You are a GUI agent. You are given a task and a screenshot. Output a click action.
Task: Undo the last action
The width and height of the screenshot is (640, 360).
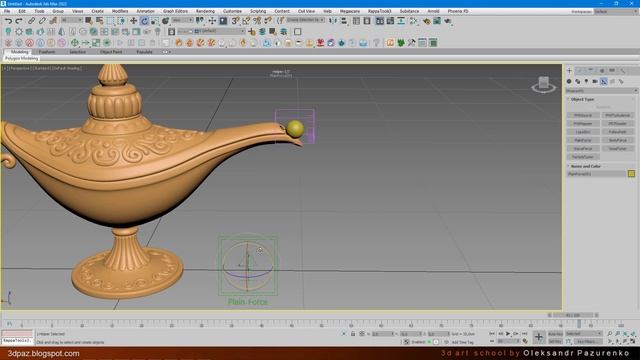pyautogui.click(x=8, y=21)
